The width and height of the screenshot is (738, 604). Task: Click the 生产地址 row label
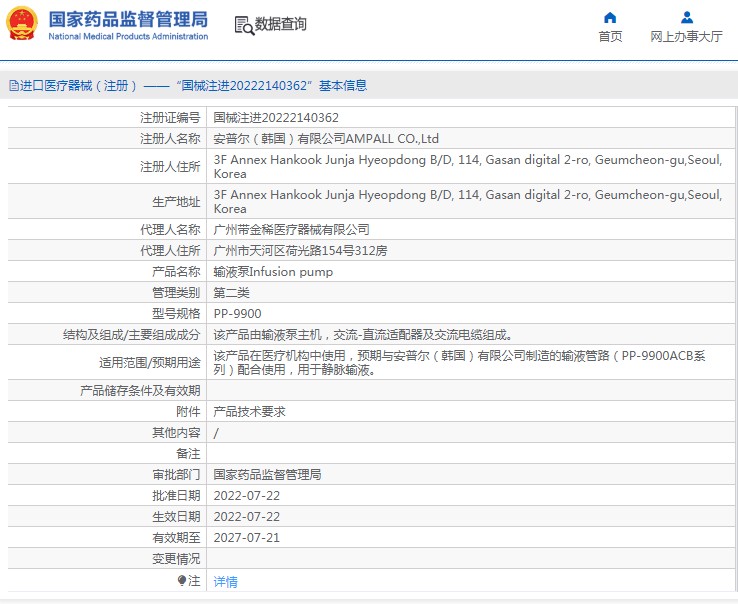(176, 201)
